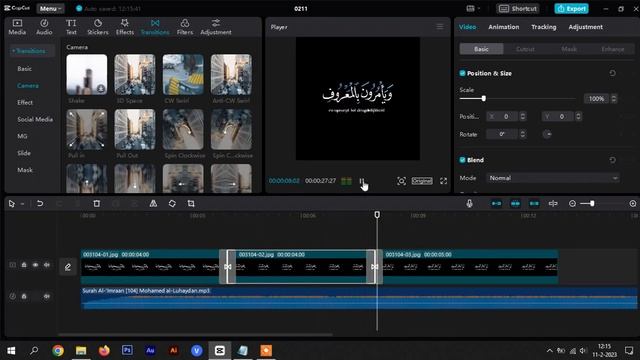
Task: Click the Preview axis icon in timeline toolbar
Action: 553,203
